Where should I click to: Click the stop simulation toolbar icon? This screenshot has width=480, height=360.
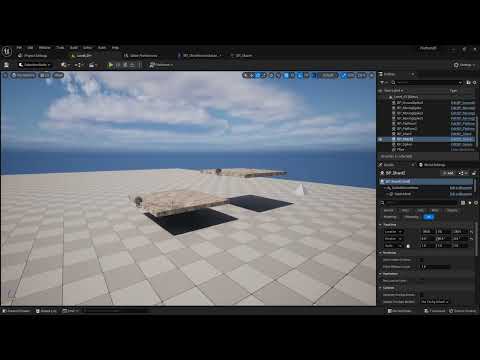(x=125, y=65)
